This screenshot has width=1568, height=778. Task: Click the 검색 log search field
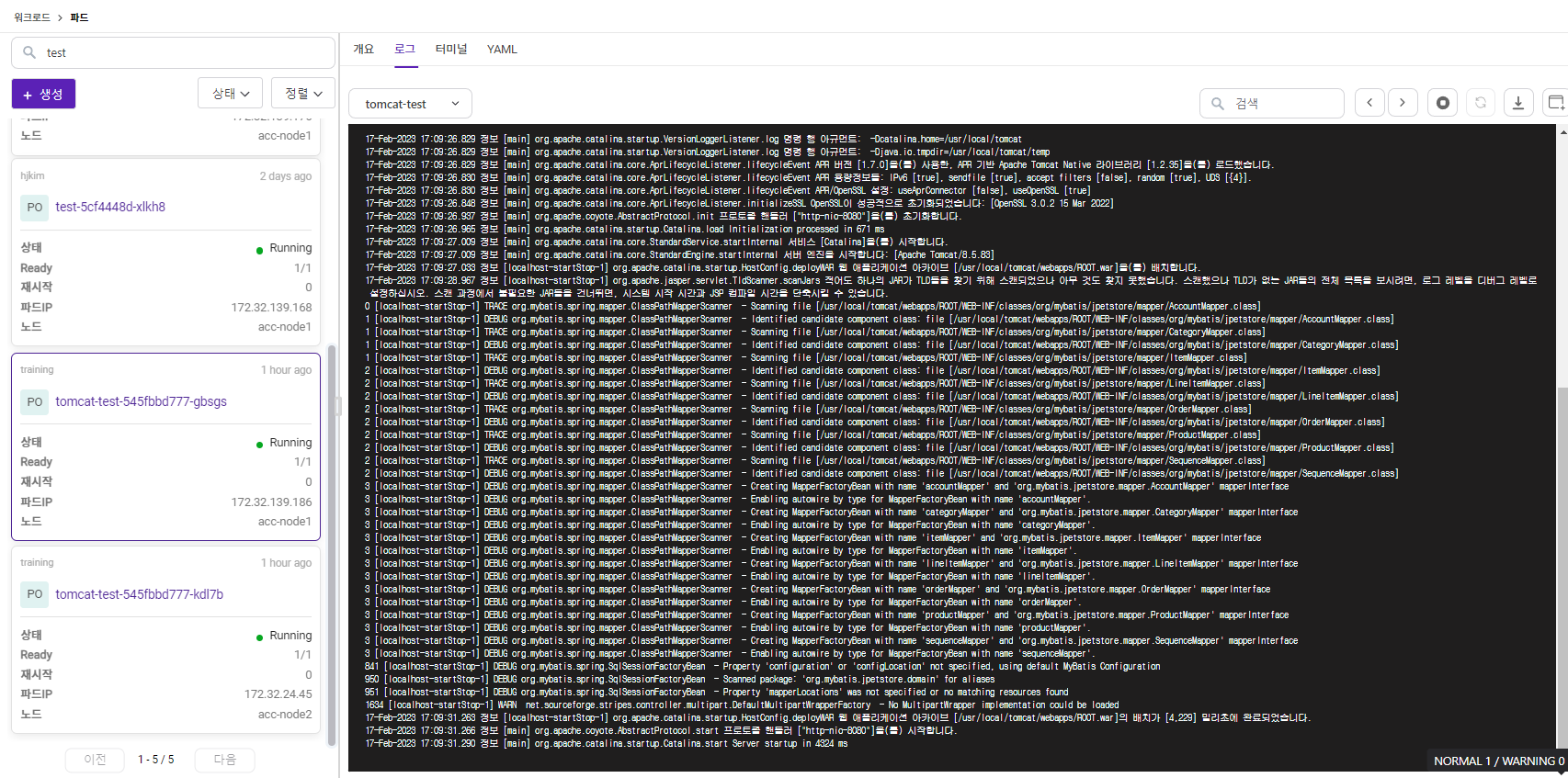(1272, 104)
